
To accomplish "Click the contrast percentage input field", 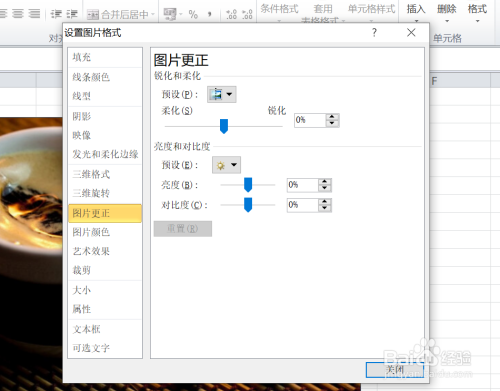I will click(303, 205).
